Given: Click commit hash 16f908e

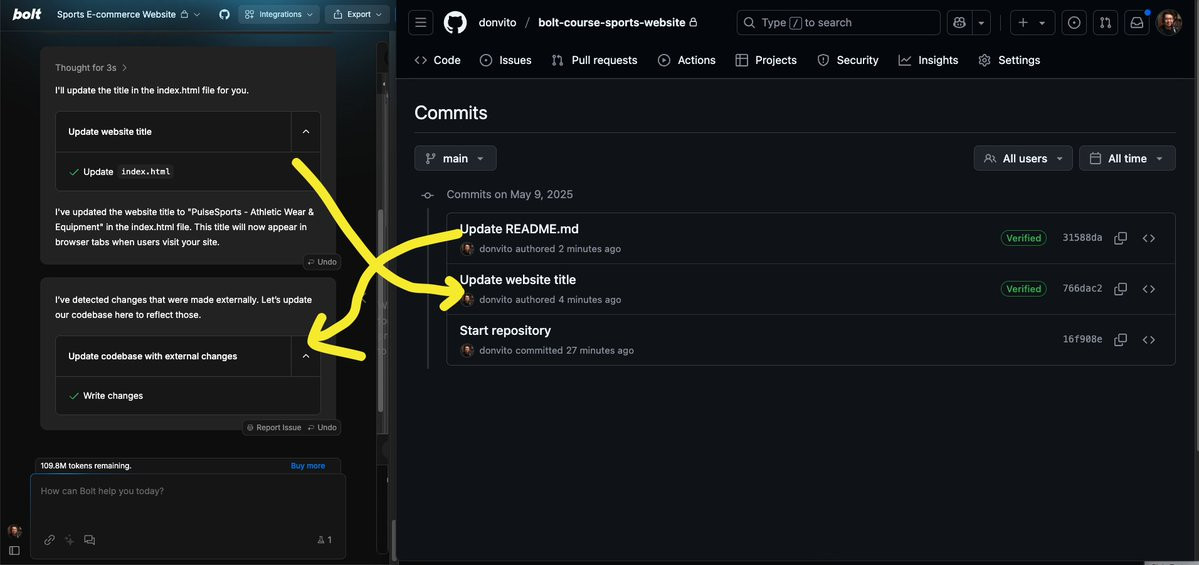Looking at the screenshot, I should (1082, 339).
